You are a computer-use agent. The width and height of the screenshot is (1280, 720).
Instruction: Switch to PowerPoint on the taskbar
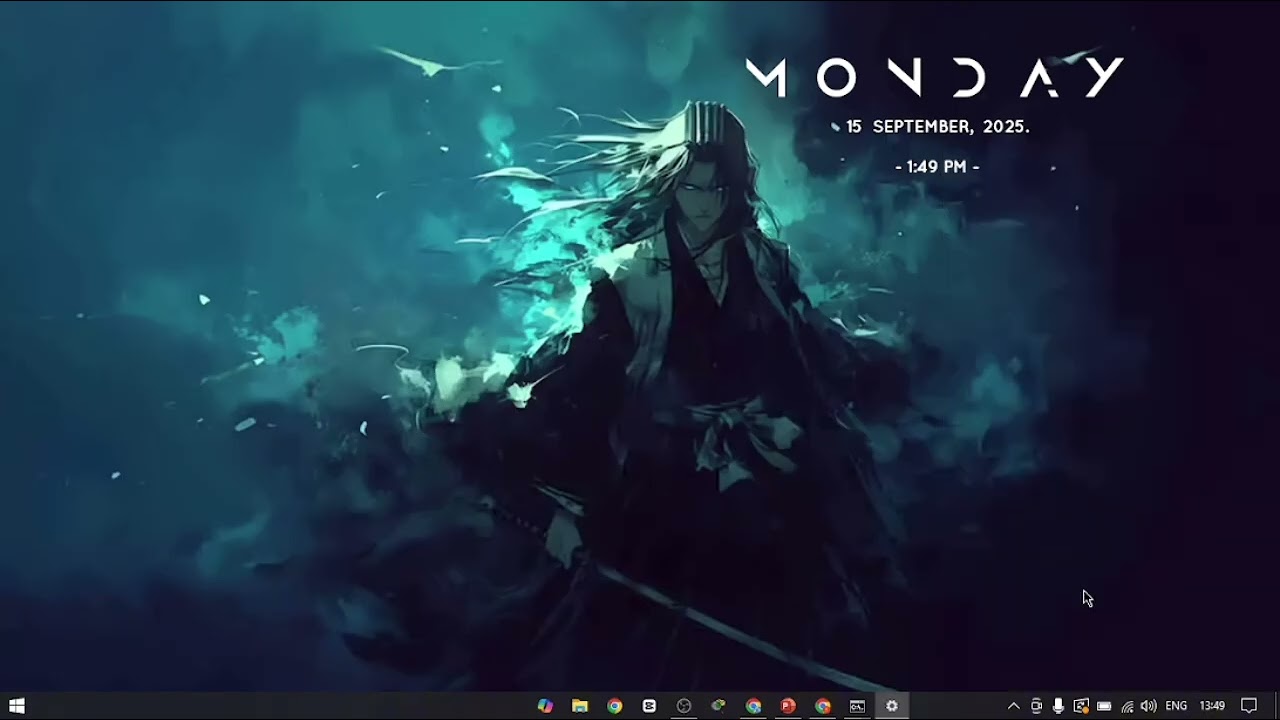coord(788,706)
